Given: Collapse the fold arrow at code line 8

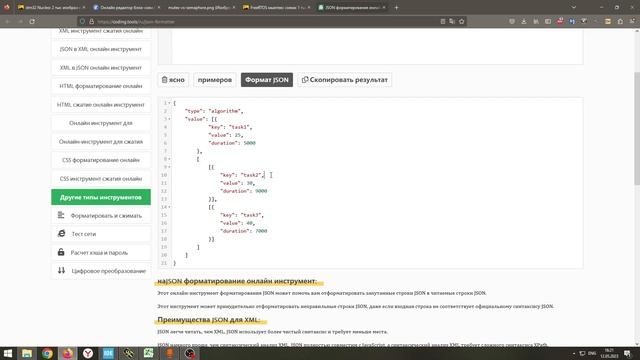Looking at the screenshot, I should click(169, 159).
